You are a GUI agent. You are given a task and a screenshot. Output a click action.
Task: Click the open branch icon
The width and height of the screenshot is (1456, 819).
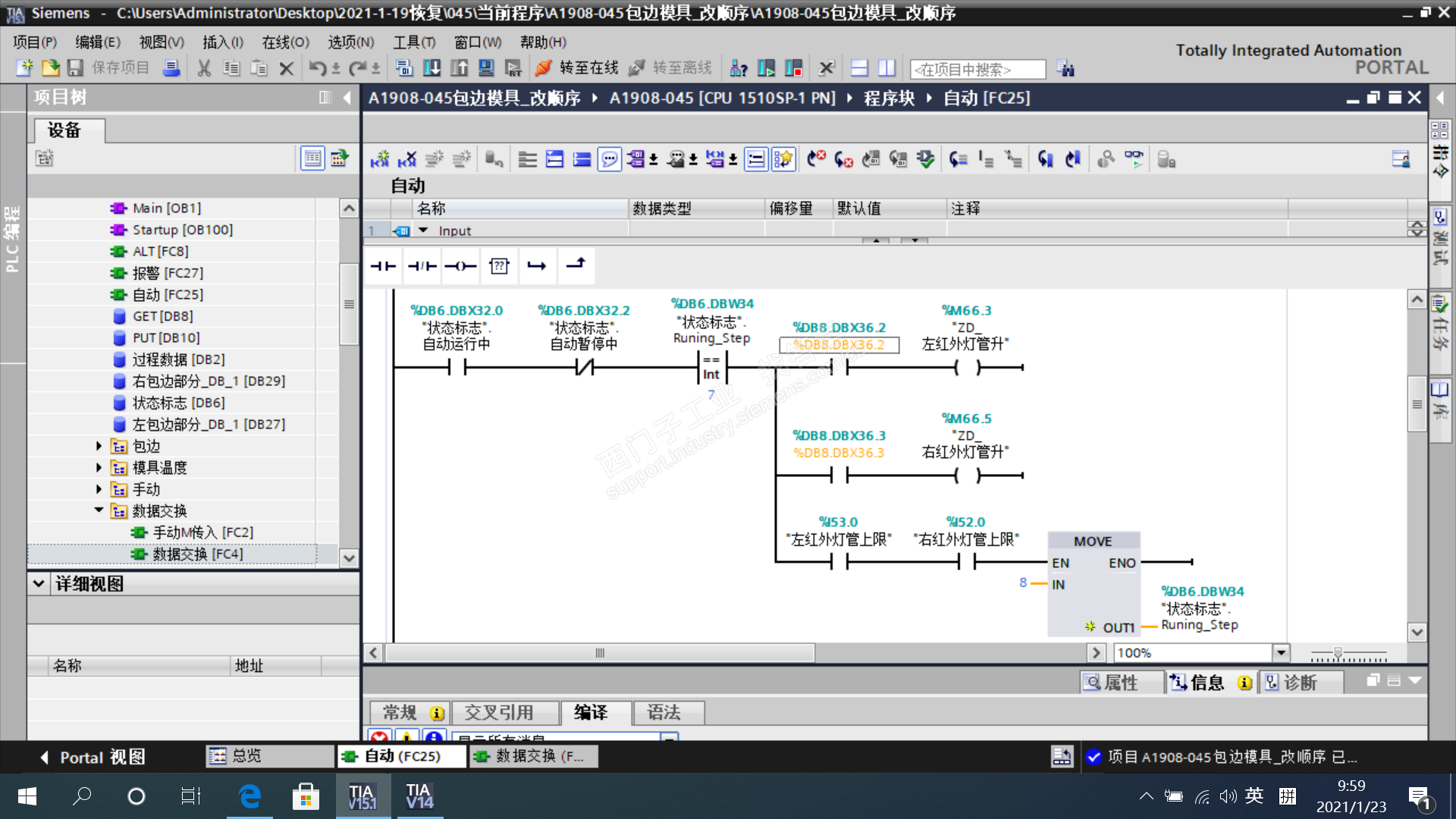click(537, 266)
